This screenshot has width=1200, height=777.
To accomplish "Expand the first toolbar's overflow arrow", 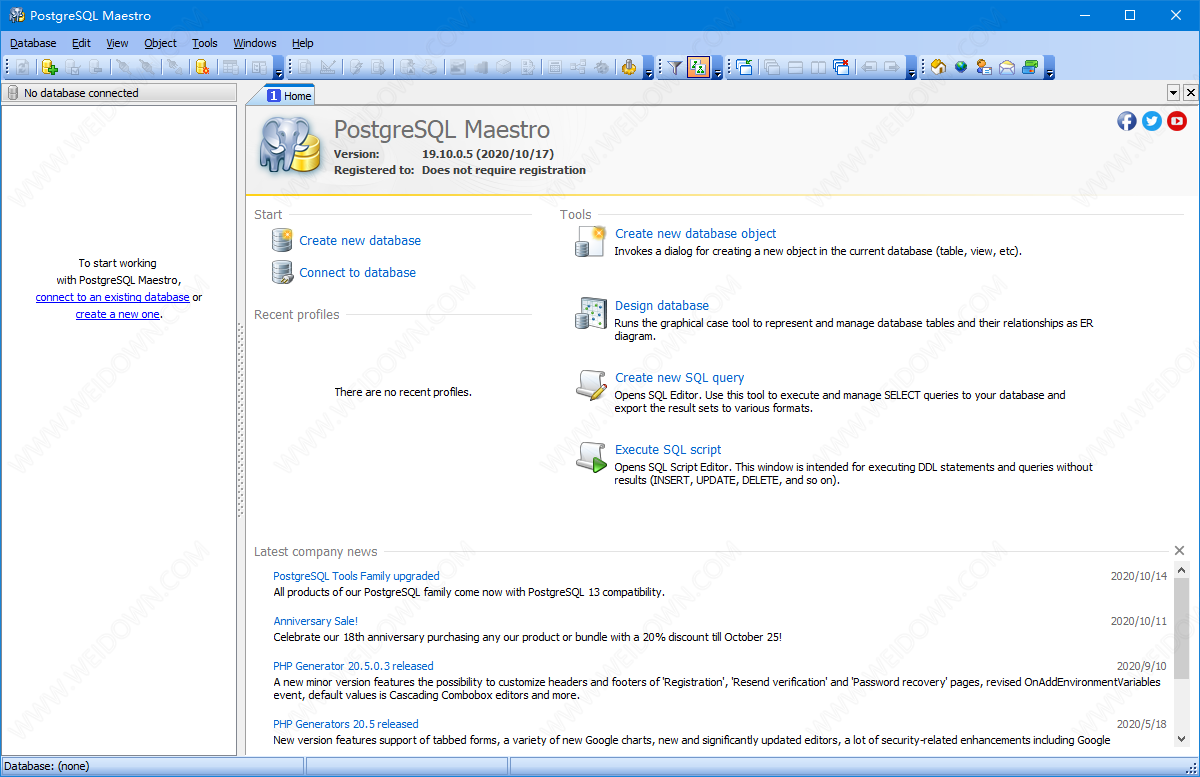I will (x=279, y=68).
